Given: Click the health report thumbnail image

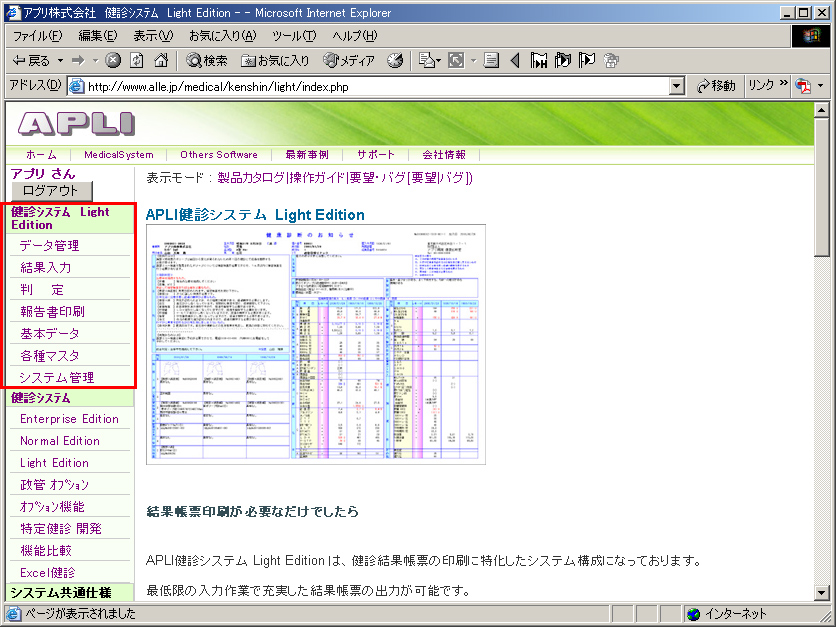Looking at the screenshot, I should click(316, 344).
